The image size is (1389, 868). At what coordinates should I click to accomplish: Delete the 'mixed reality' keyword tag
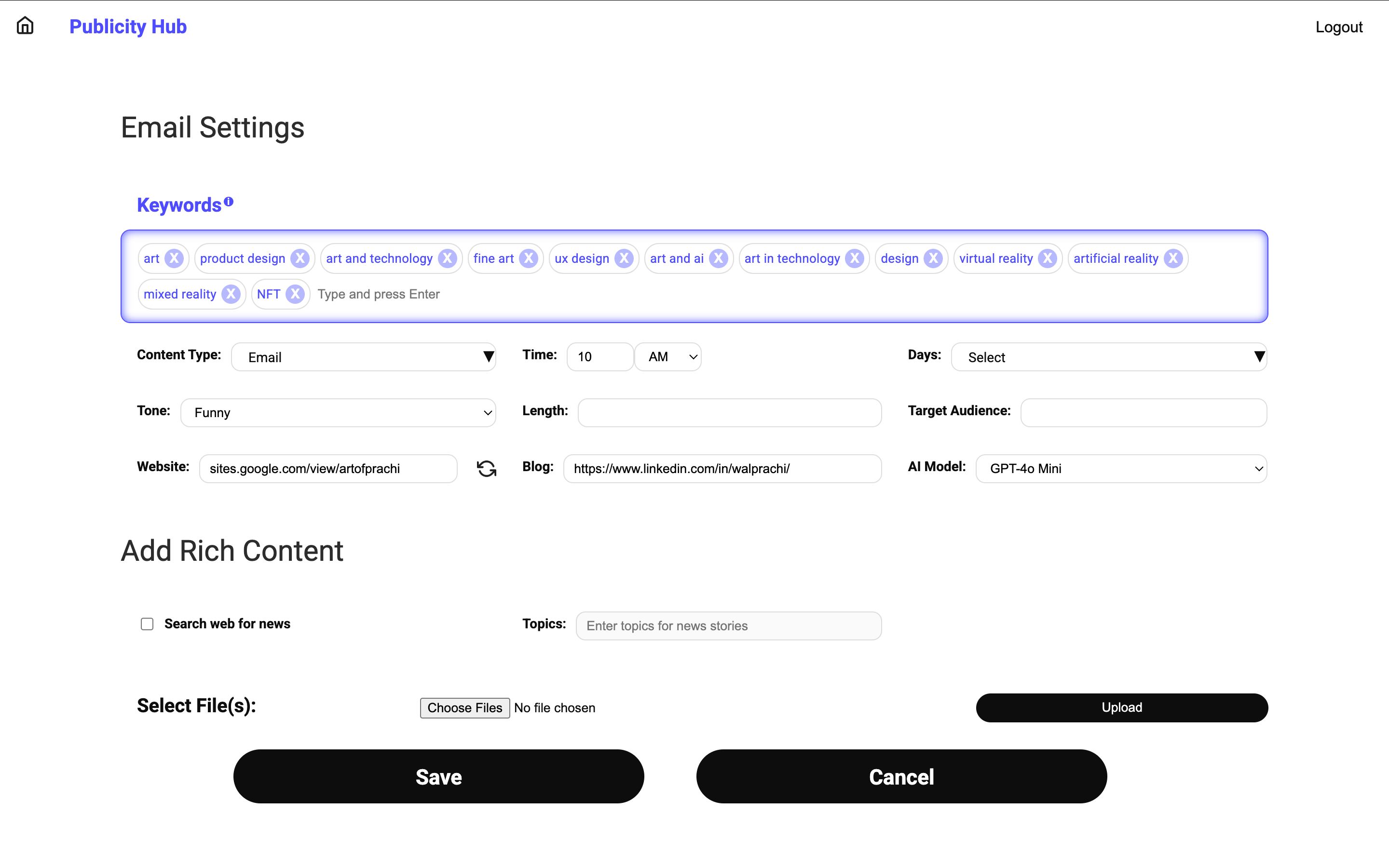coord(231,294)
